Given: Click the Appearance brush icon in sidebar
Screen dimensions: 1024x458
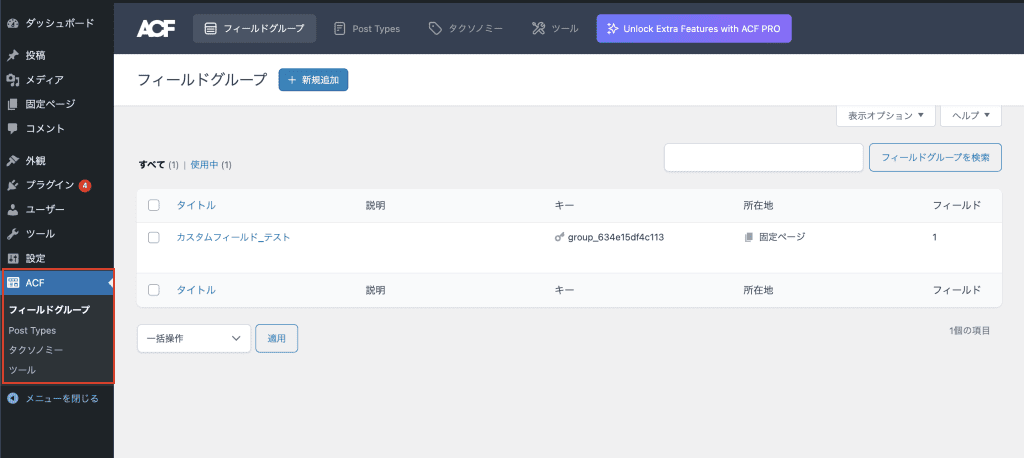Looking at the screenshot, I should pyautogui.click(x=12, y=161).
